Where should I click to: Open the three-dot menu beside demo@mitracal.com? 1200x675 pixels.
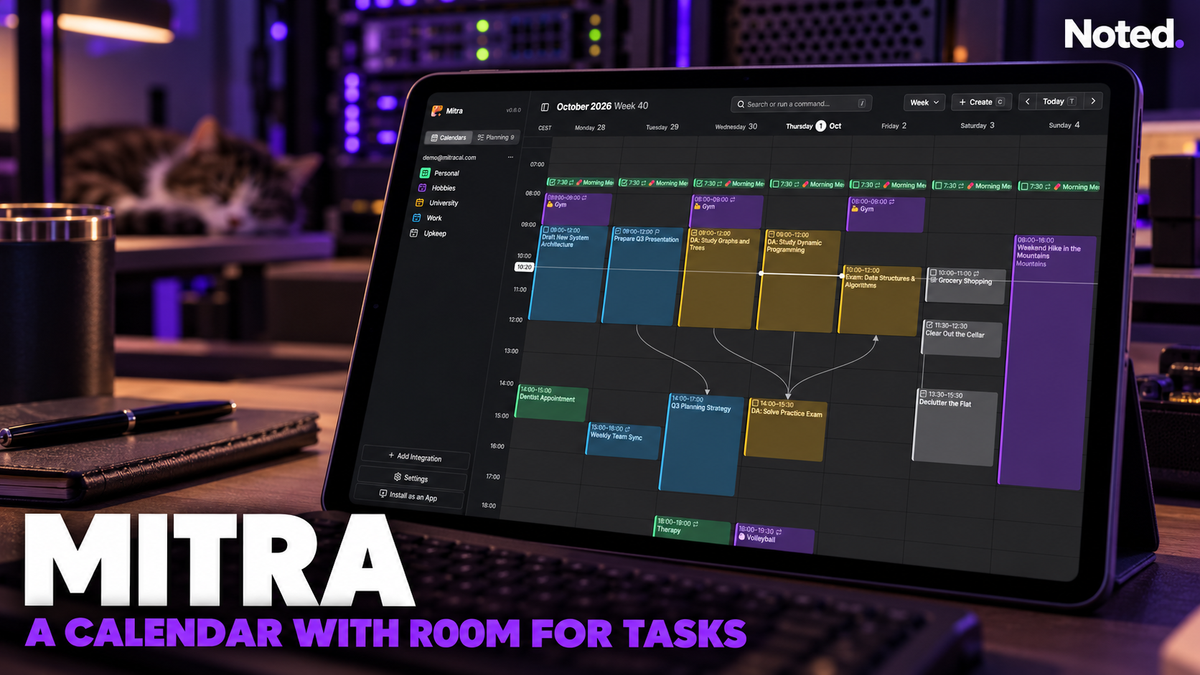[x=510, y=157]
